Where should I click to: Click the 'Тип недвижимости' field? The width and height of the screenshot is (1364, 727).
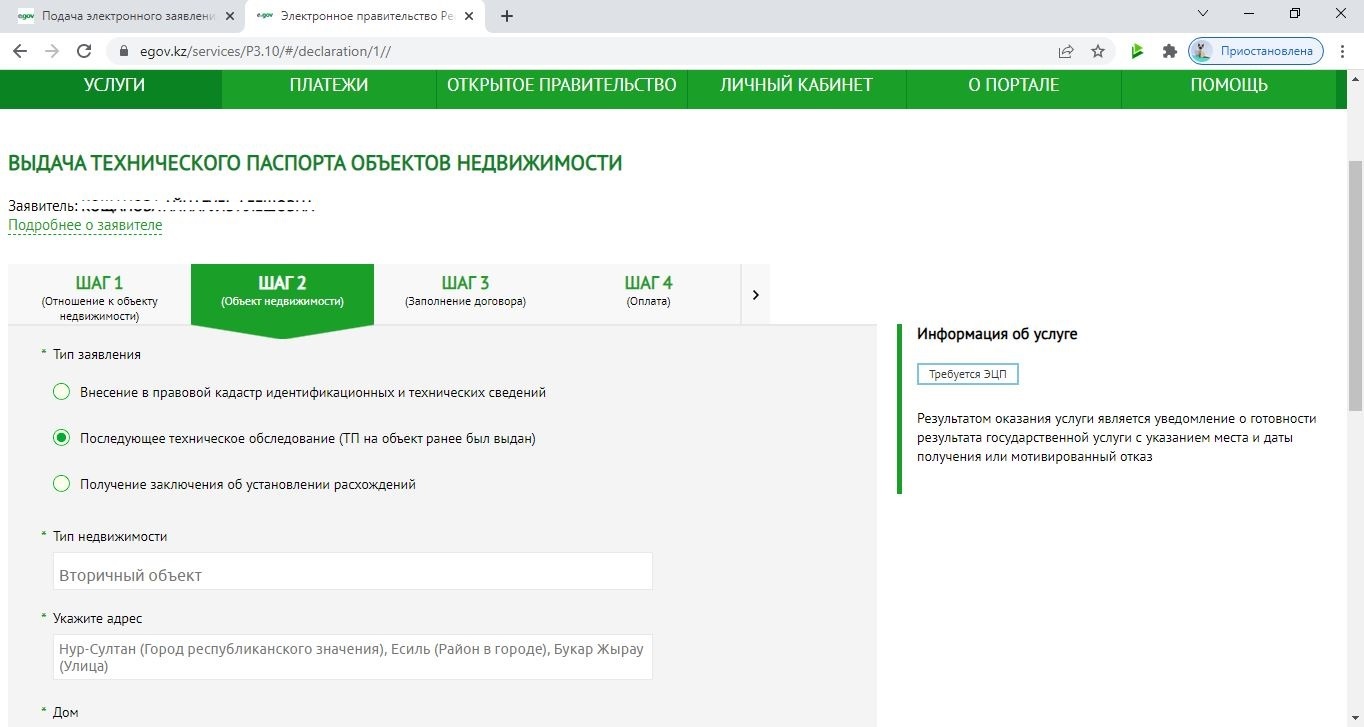point(353,571)
